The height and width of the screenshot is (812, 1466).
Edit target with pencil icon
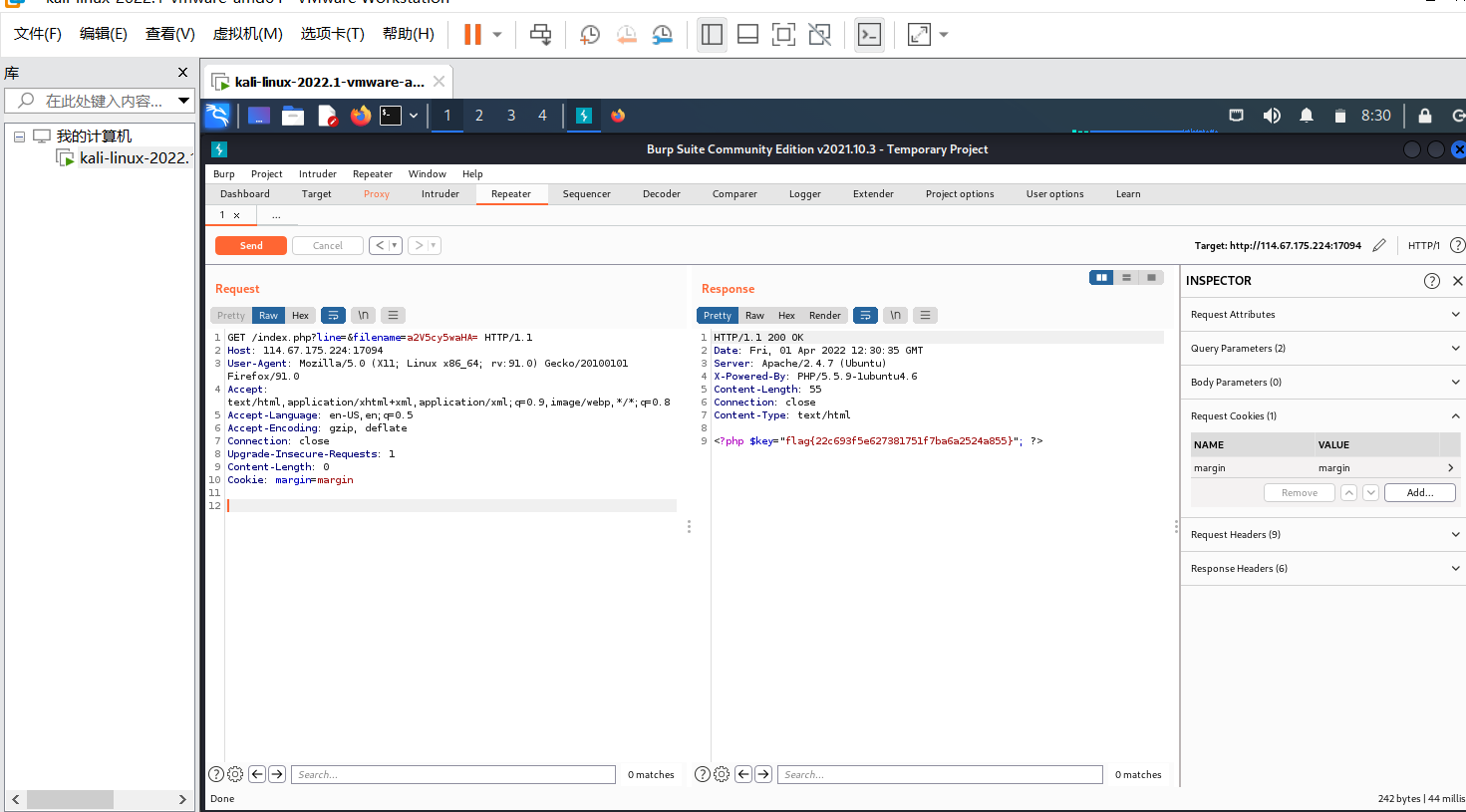pos(1379,245)
